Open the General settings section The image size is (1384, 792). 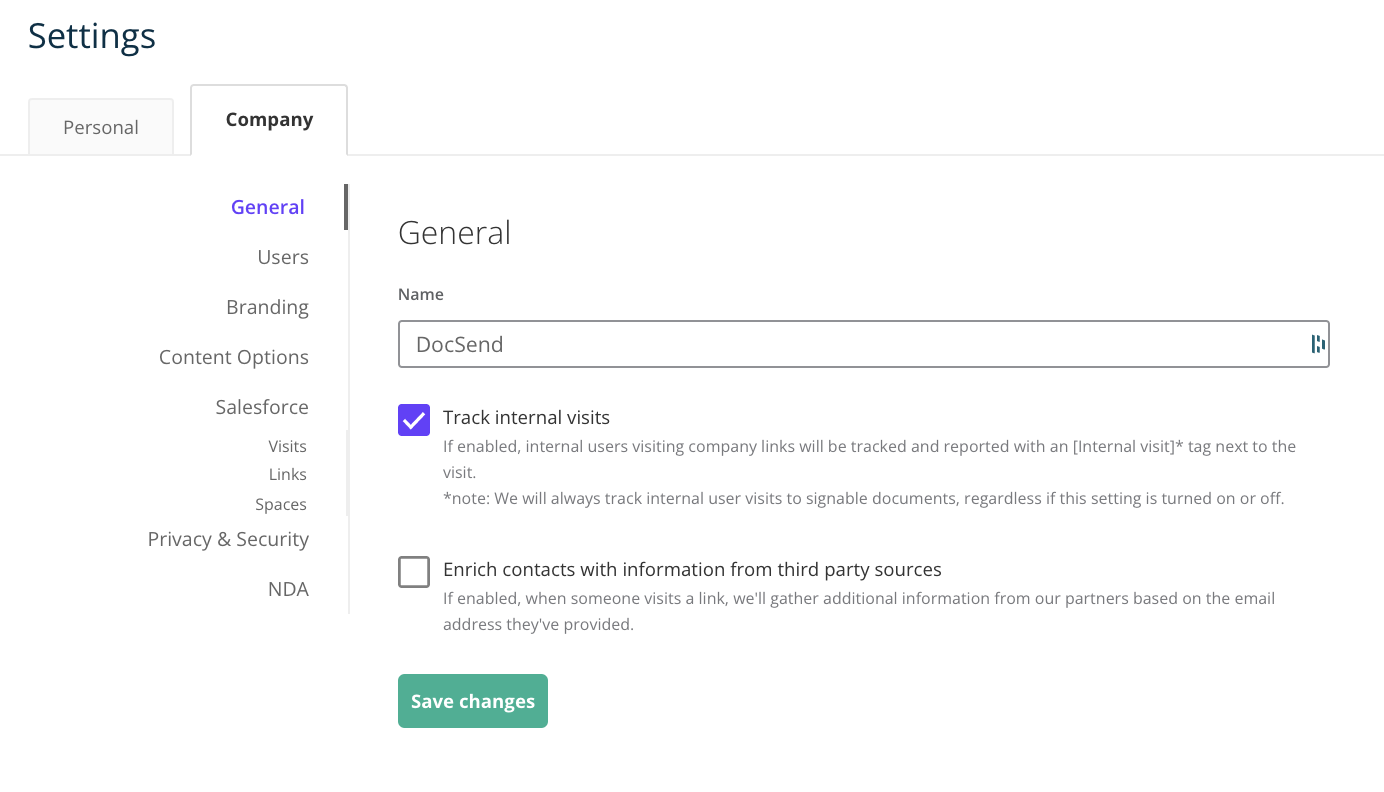click(267, 207)
